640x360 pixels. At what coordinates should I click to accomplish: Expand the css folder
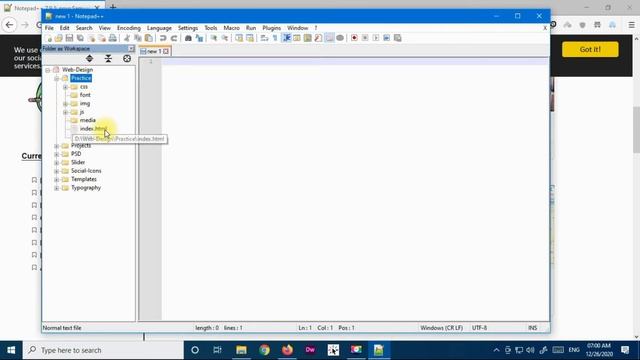(x=65, y=87)
